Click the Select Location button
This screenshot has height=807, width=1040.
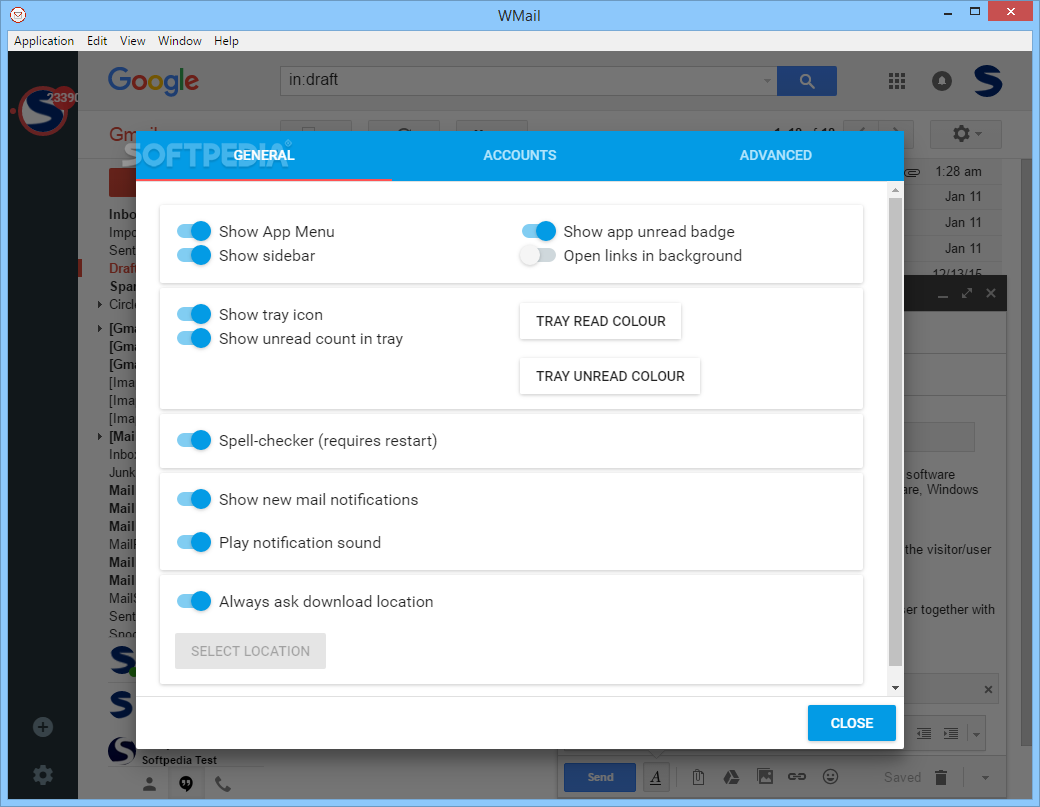tap(250, 651)
